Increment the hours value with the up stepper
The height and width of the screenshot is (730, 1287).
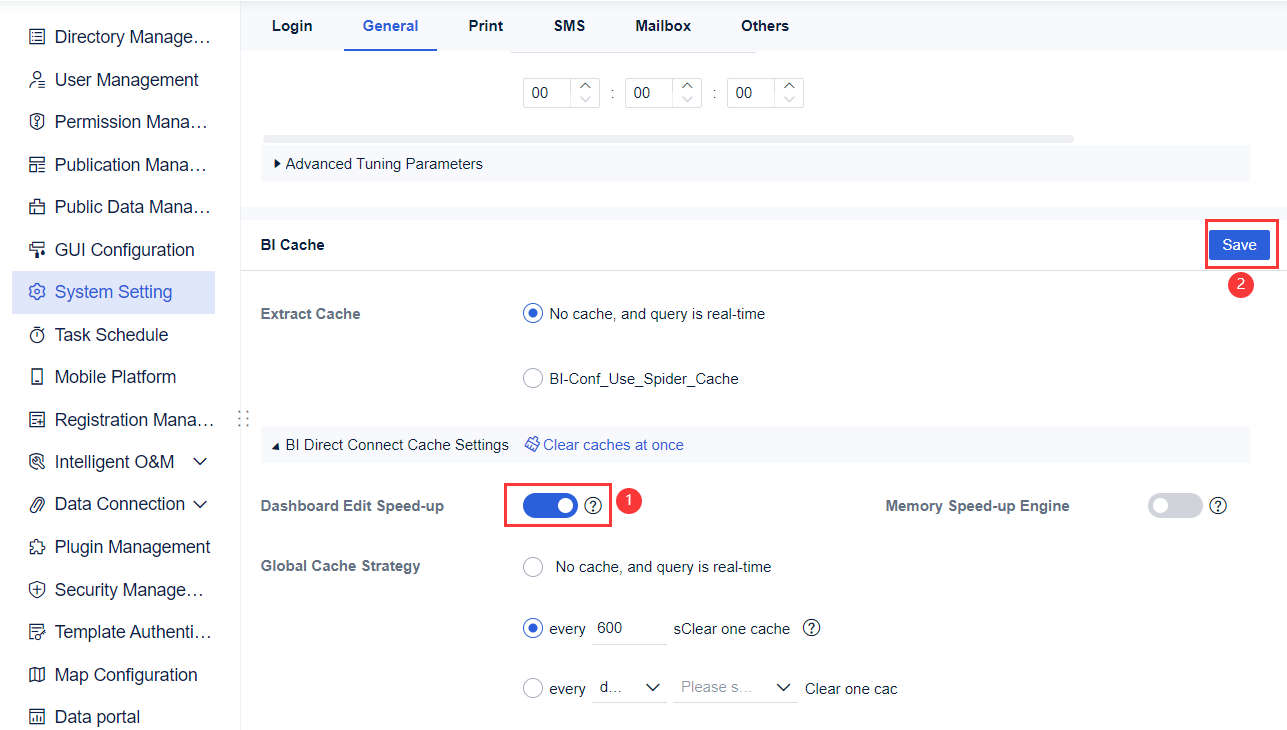tap(584, 86)
